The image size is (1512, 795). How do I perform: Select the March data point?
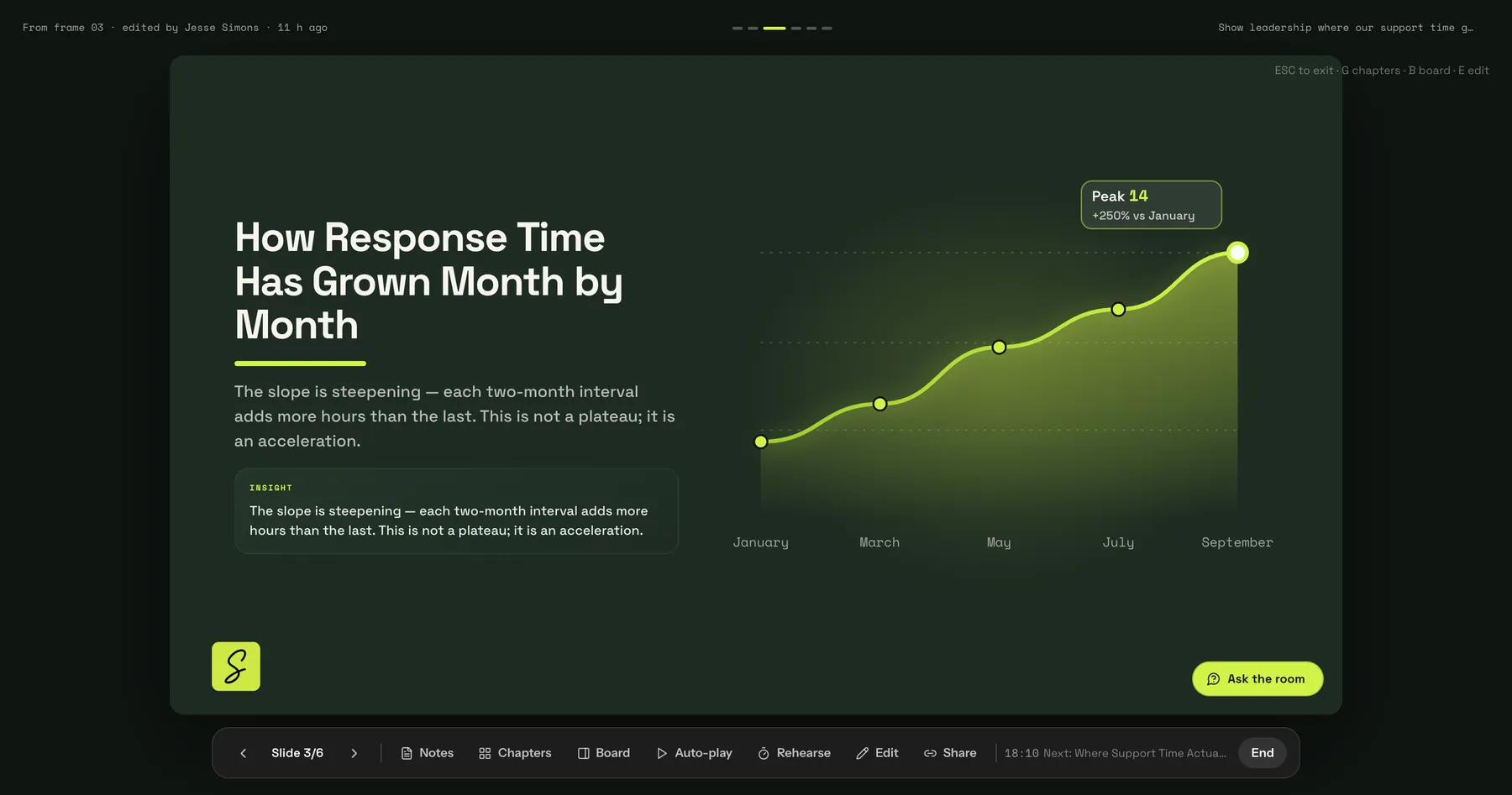tap(879, 404)
